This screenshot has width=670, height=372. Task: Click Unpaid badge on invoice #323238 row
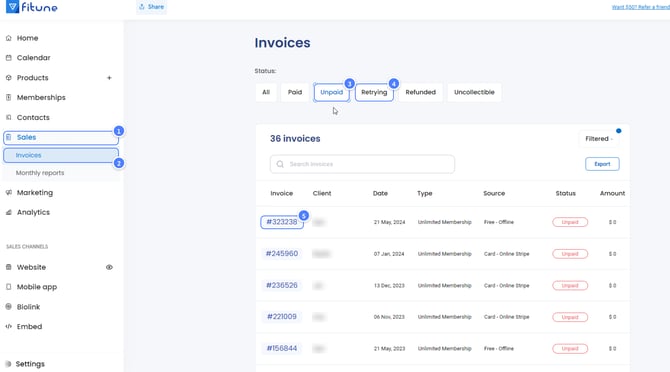click(570, 222)
